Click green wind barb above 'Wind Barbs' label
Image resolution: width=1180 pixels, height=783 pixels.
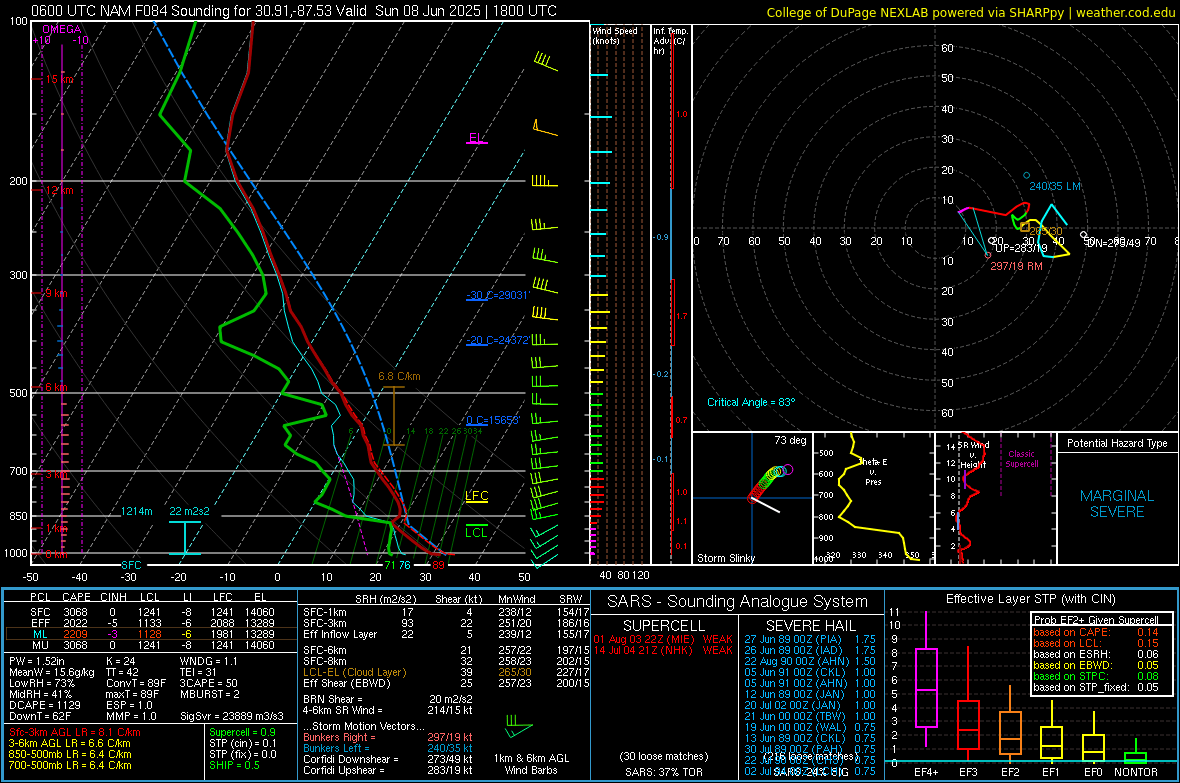pos(519,727)
